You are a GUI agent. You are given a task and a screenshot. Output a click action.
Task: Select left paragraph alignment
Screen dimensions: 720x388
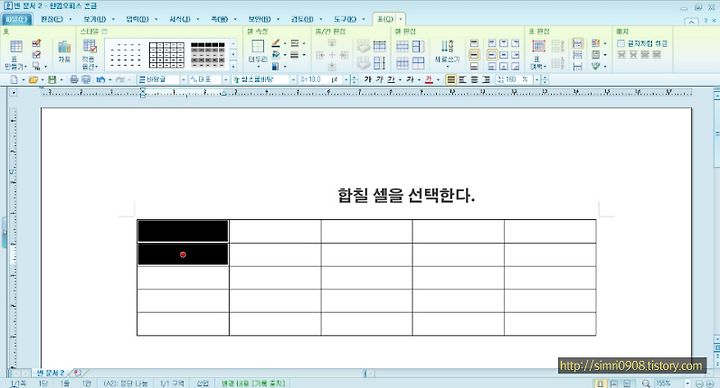point(462,79)
